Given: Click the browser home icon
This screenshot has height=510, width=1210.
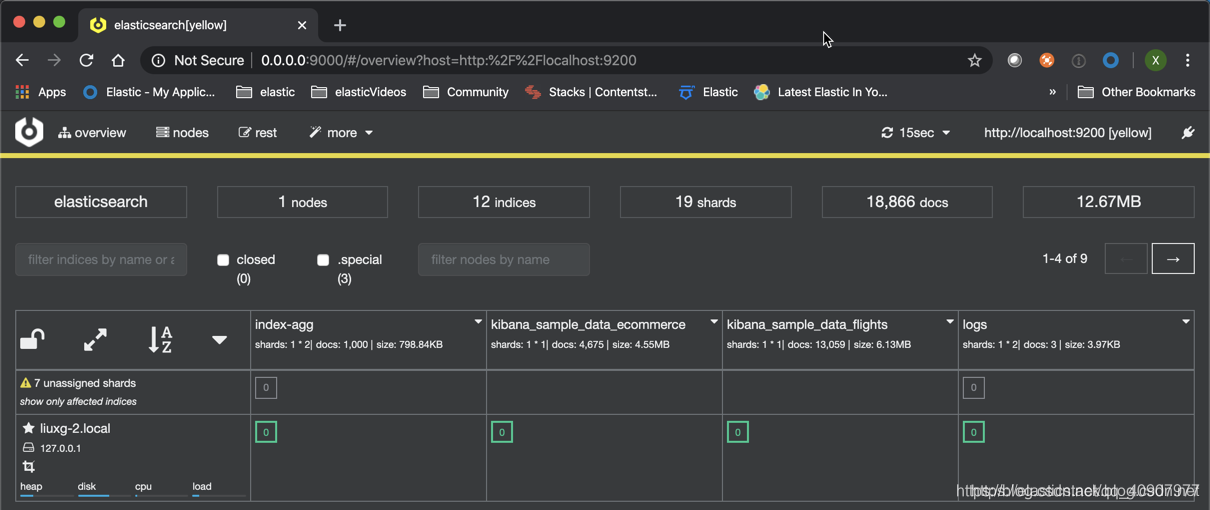Looking at the screenshot, I should (118, 60).
